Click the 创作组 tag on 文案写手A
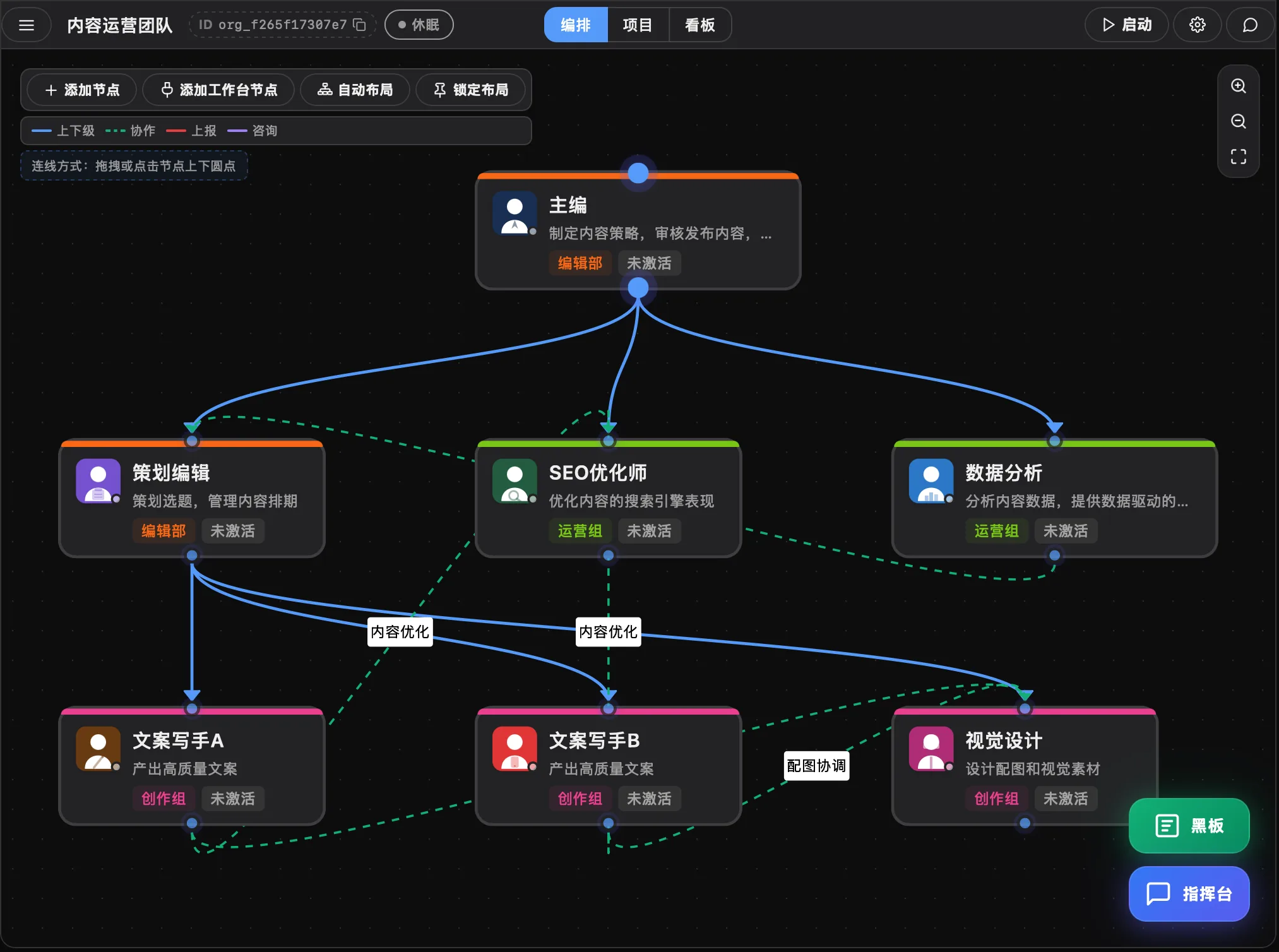The height and width of the screenshot is (952, 1279). (164, 799)
